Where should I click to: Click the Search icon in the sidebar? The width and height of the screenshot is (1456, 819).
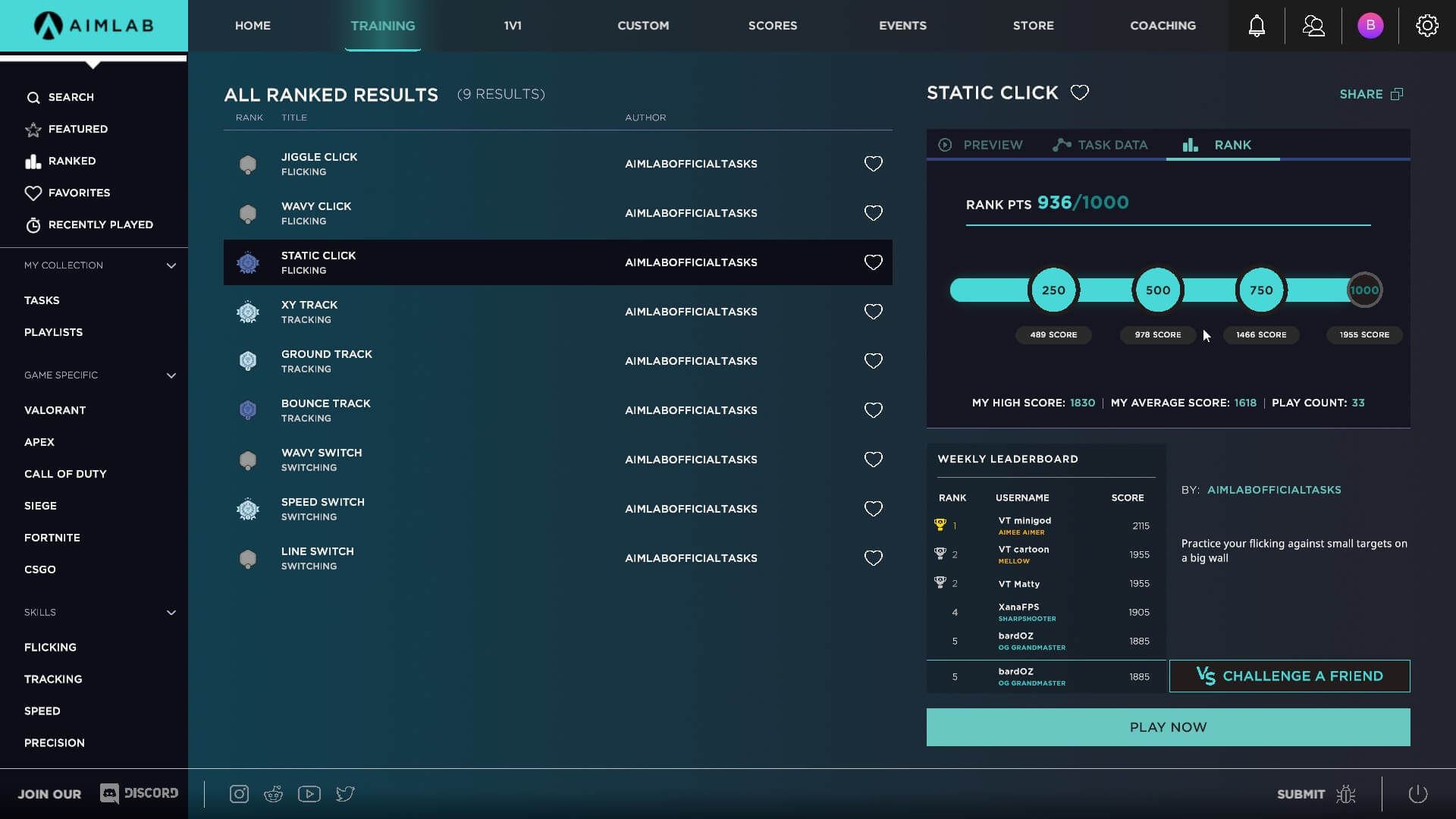[x=33, y=97]
